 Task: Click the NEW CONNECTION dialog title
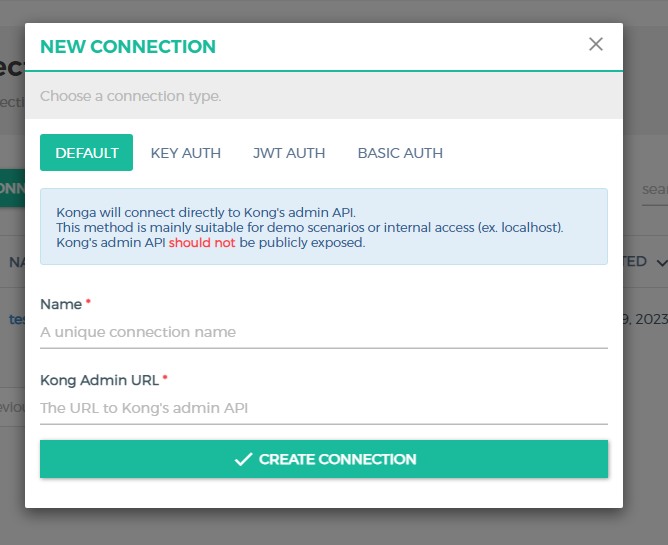tap(127, 46)
